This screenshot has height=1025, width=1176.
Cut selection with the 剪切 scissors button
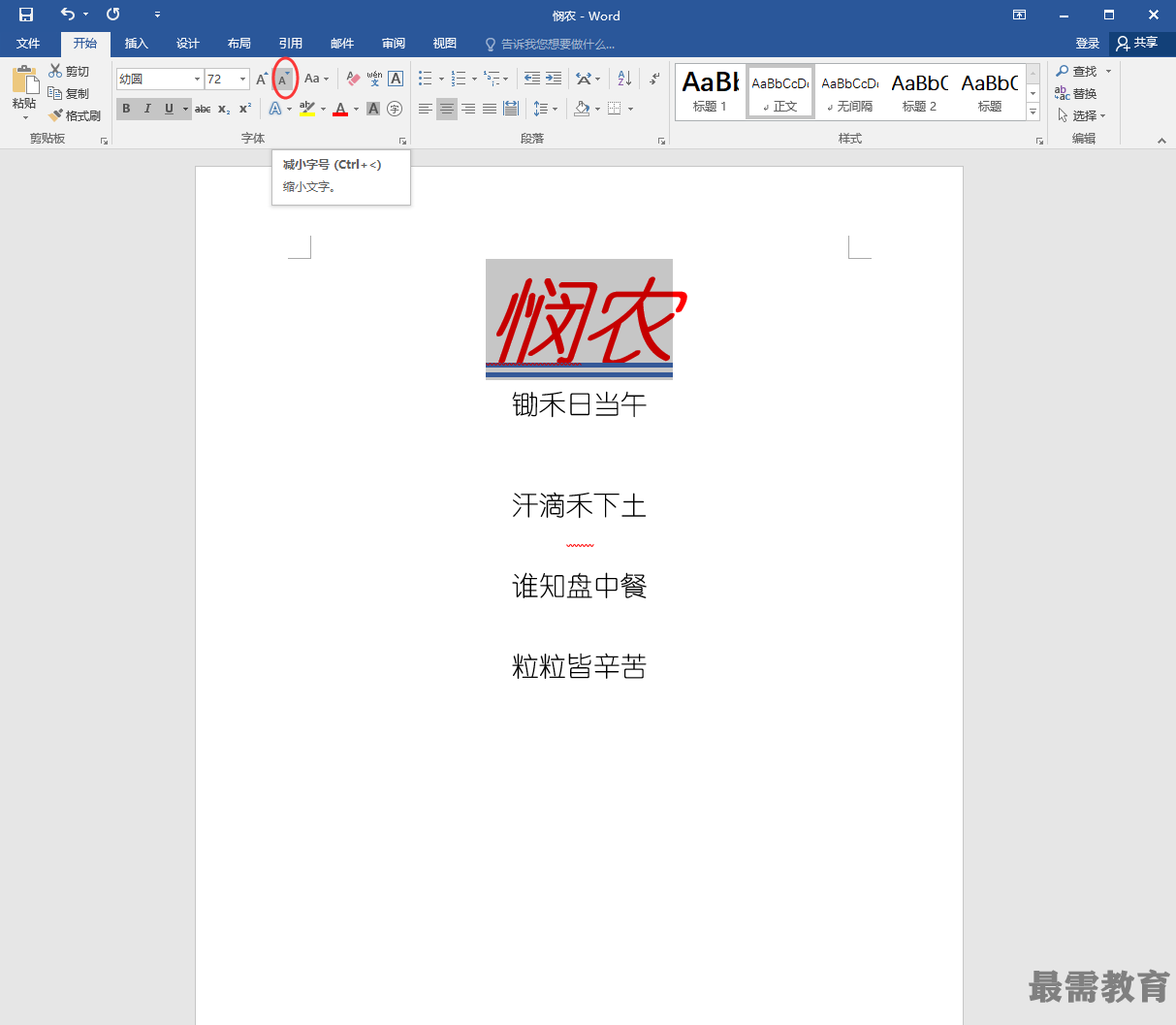(x=69, y=71)
